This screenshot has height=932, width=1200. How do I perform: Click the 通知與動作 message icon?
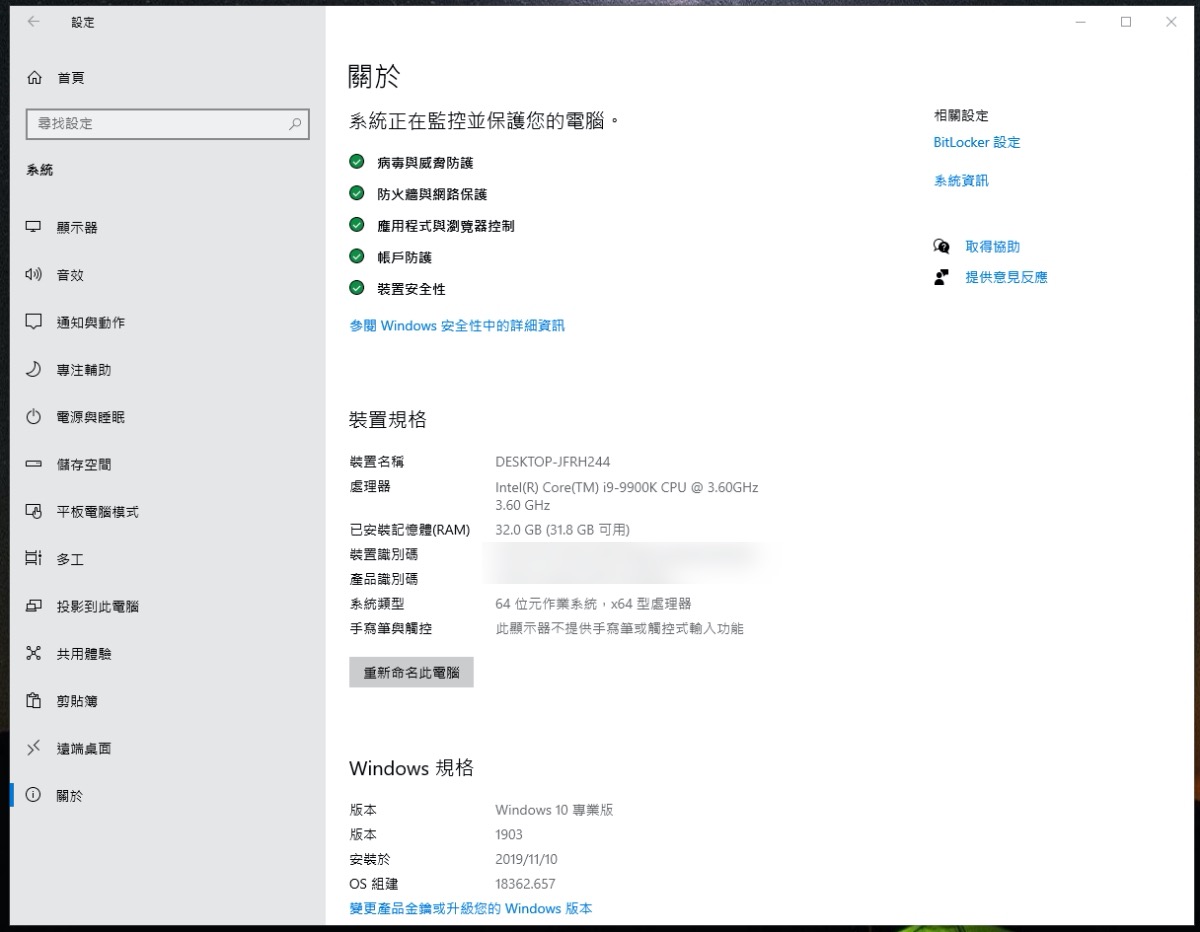(34, 322)
